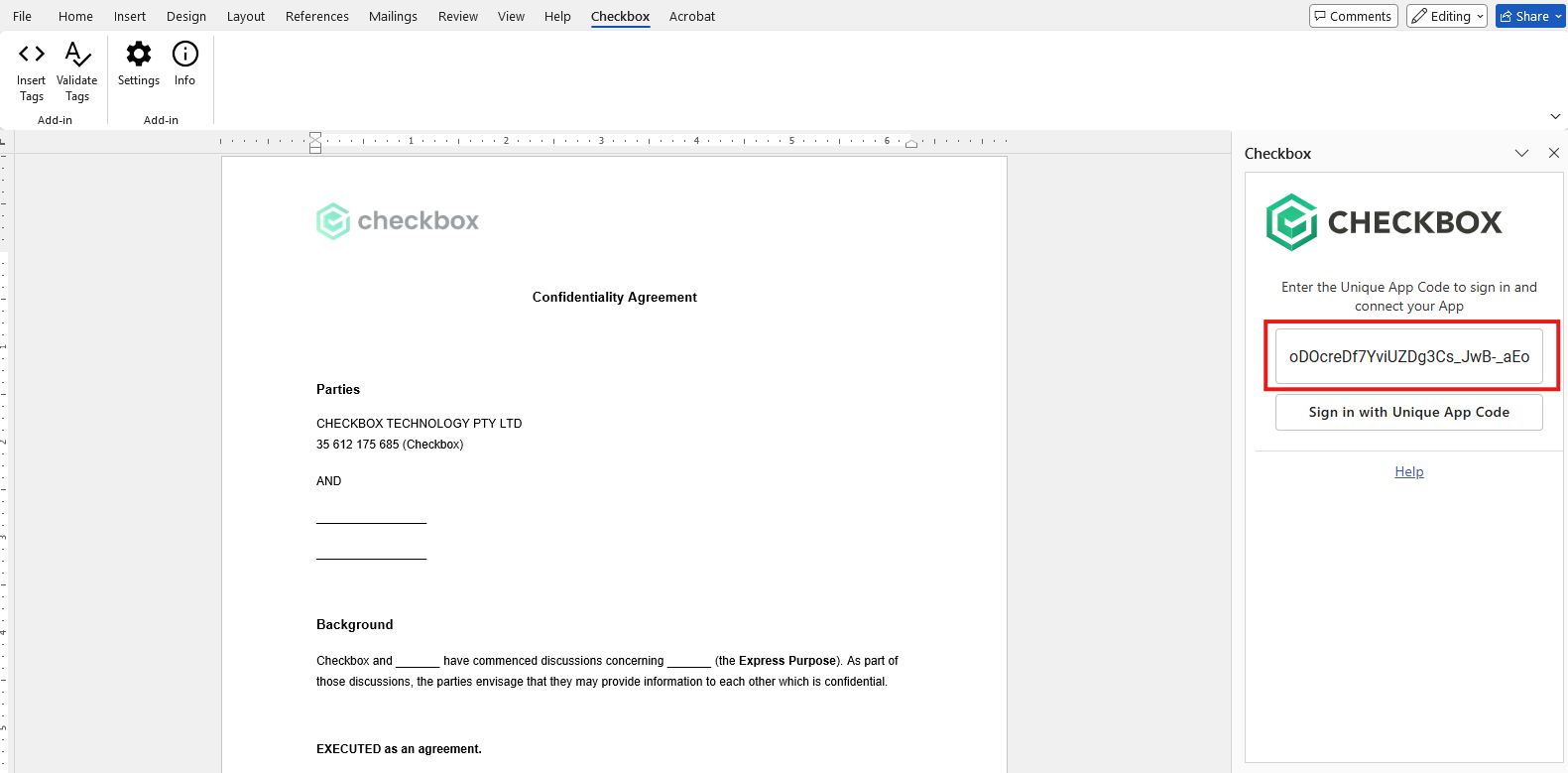Click the 'EXECUTED as an agreement.' line
Image resolution: width=1568 pixels, height=773 pixels.
[x=399, y=749]
